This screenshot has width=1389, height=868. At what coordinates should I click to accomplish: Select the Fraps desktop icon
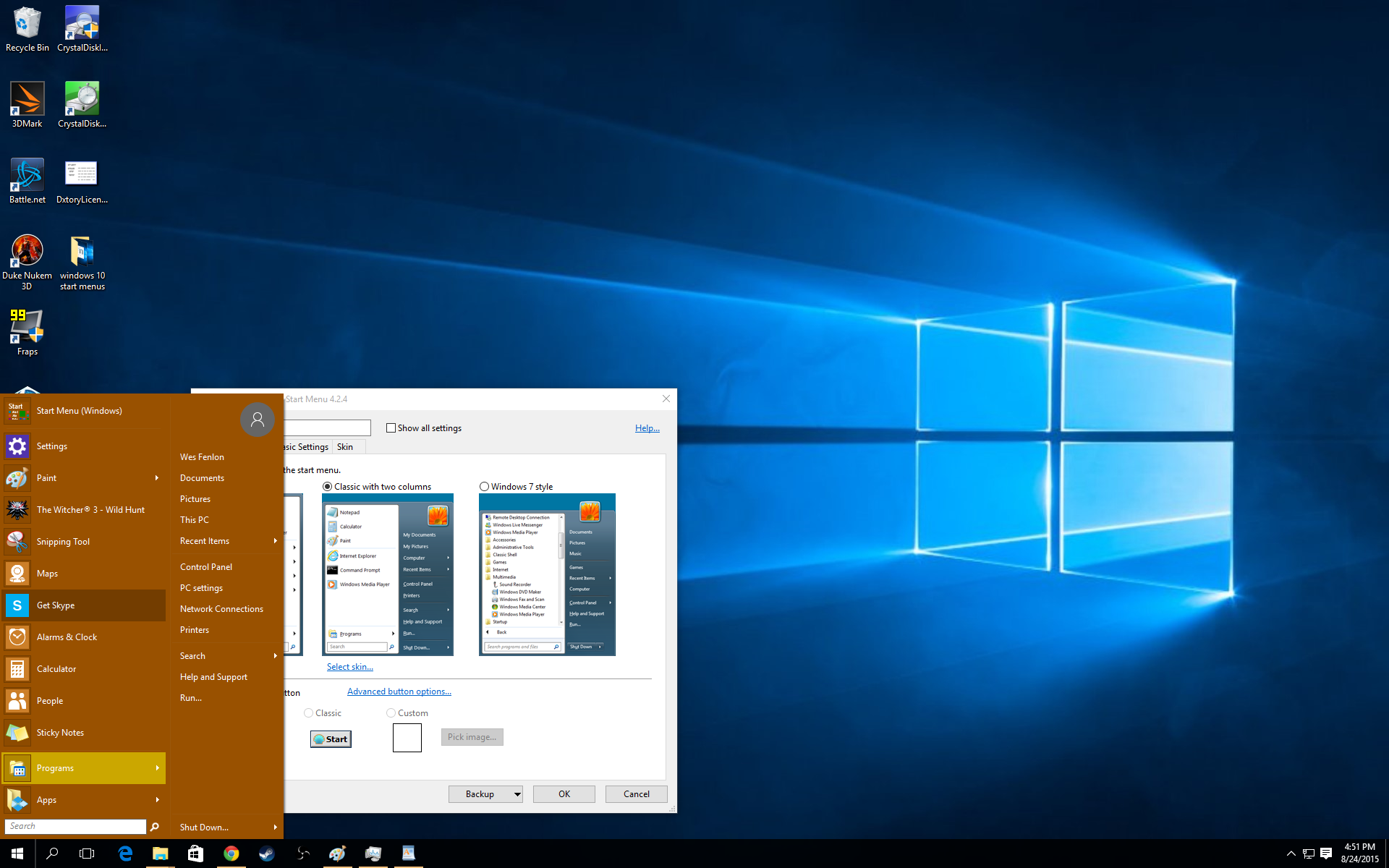27,333
